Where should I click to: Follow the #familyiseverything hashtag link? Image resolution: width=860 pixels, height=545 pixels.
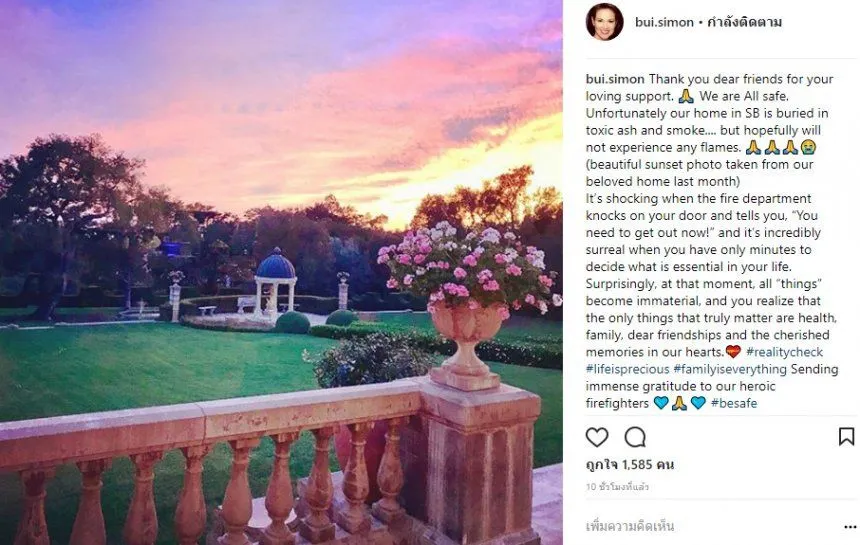[728, 369]
